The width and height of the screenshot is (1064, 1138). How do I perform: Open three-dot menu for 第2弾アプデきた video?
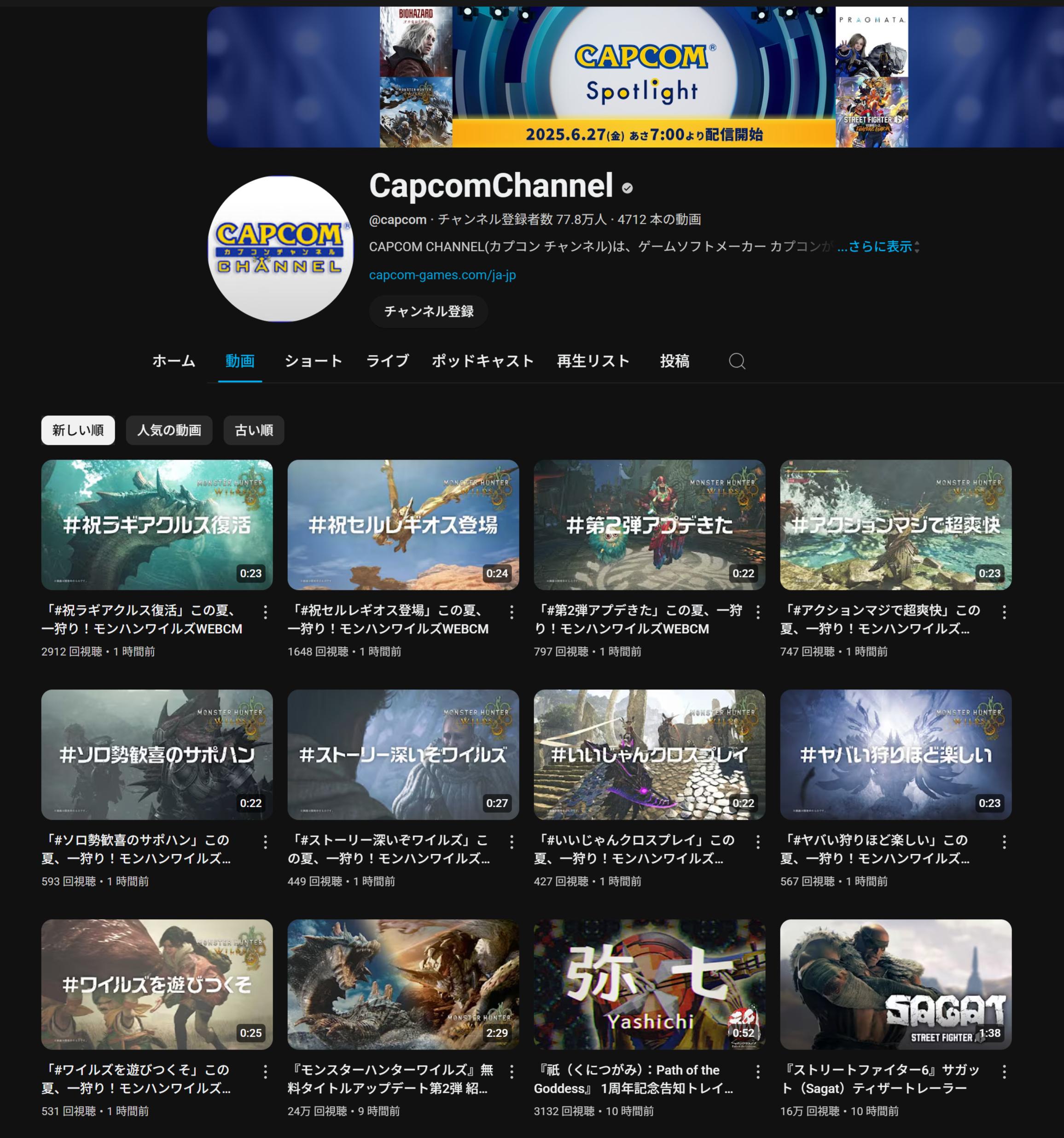(758, 612)
